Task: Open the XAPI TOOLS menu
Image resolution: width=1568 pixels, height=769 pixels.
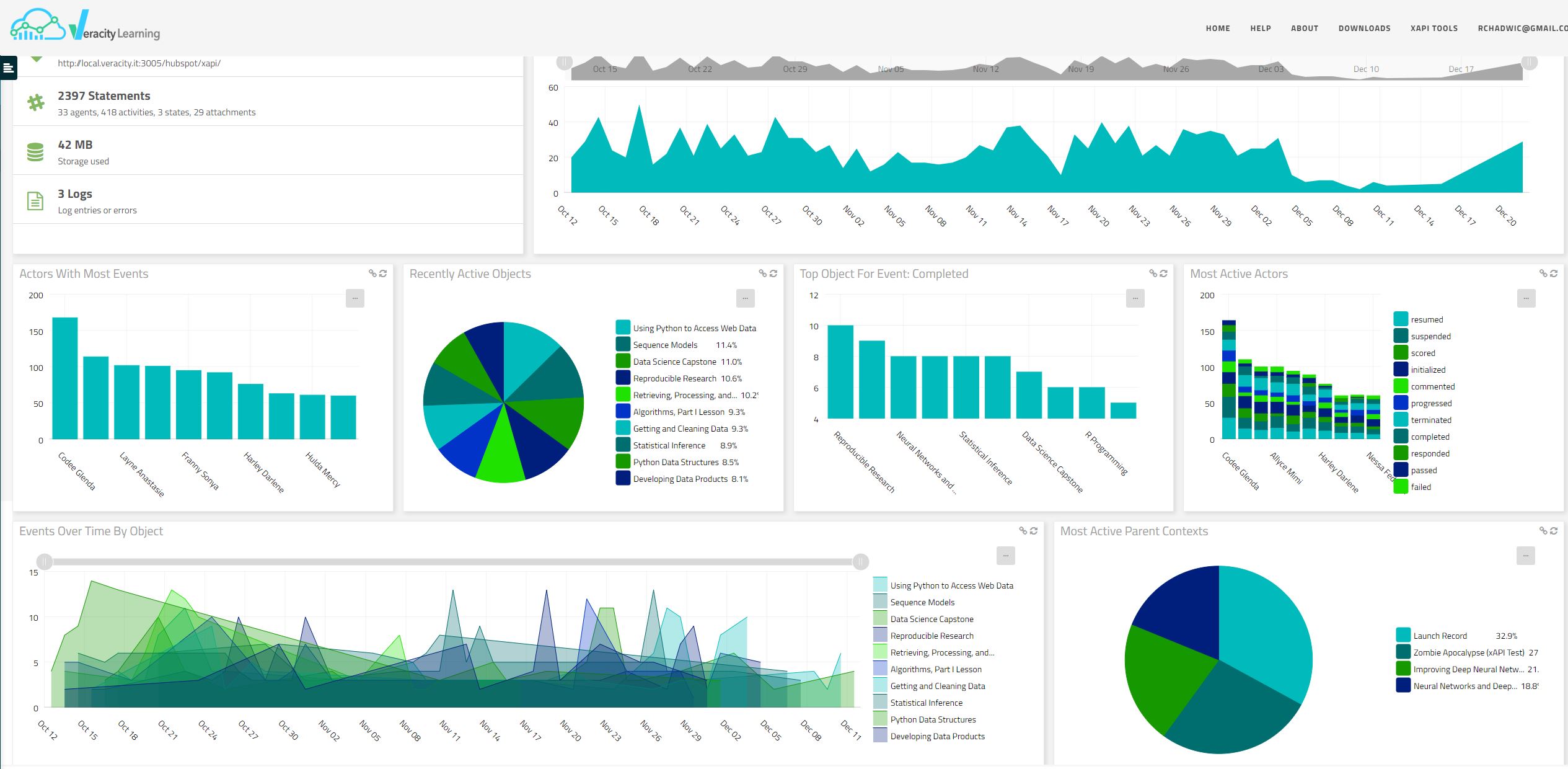Action: tap(1434, 29)
